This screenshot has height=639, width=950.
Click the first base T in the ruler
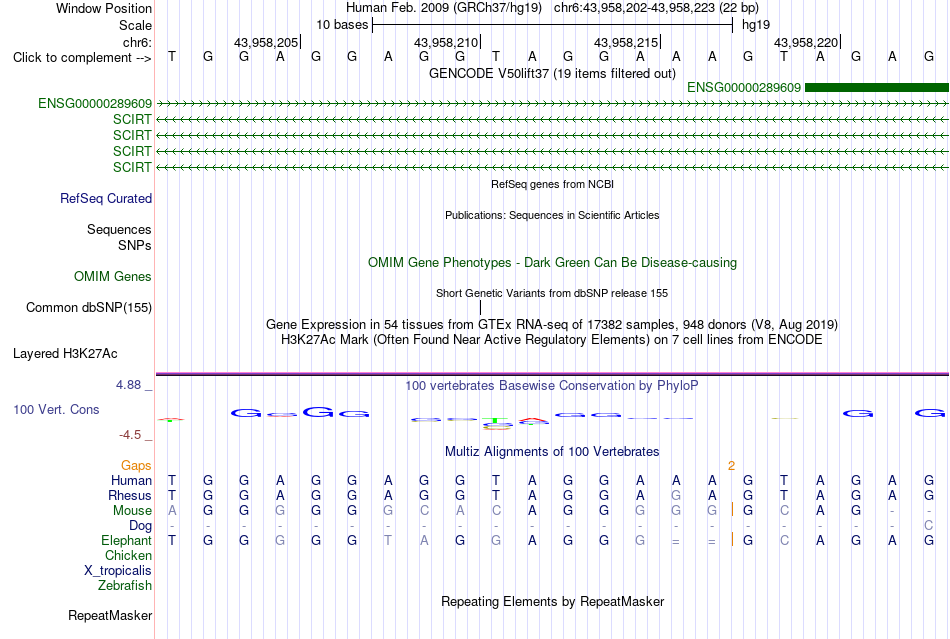point(172,57)
